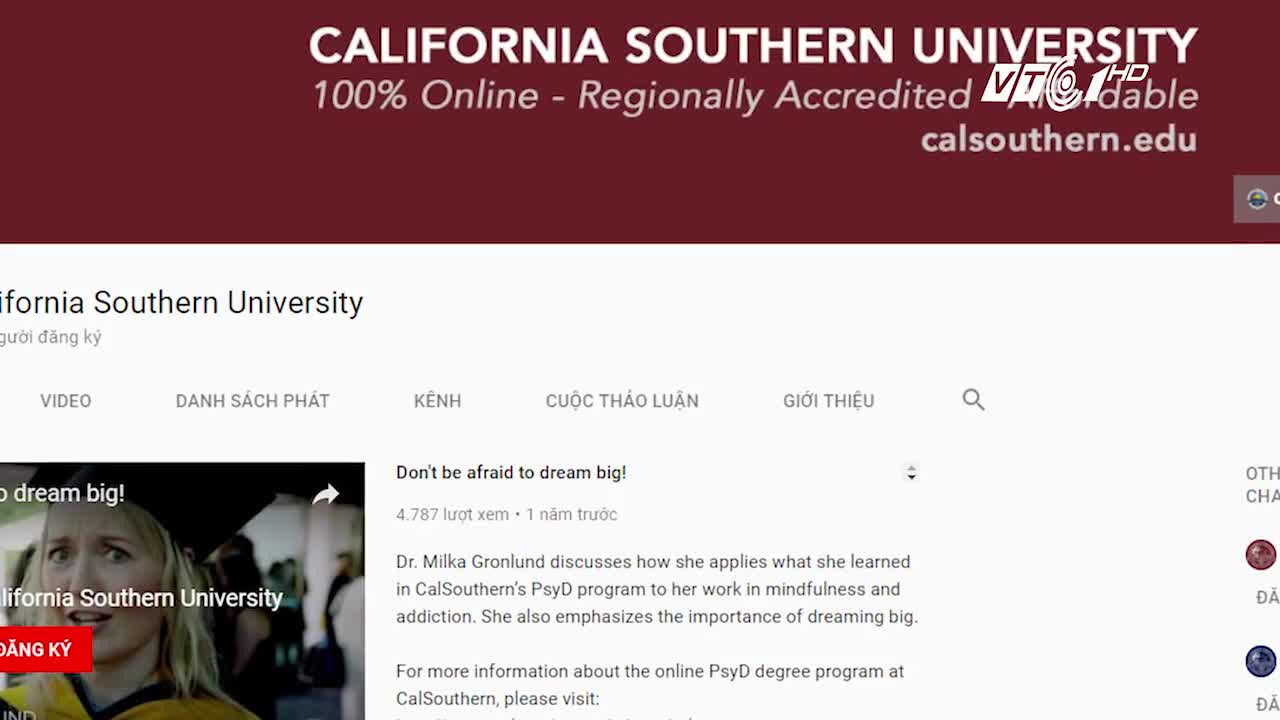Select the KÊNH tab

(437, 401)
